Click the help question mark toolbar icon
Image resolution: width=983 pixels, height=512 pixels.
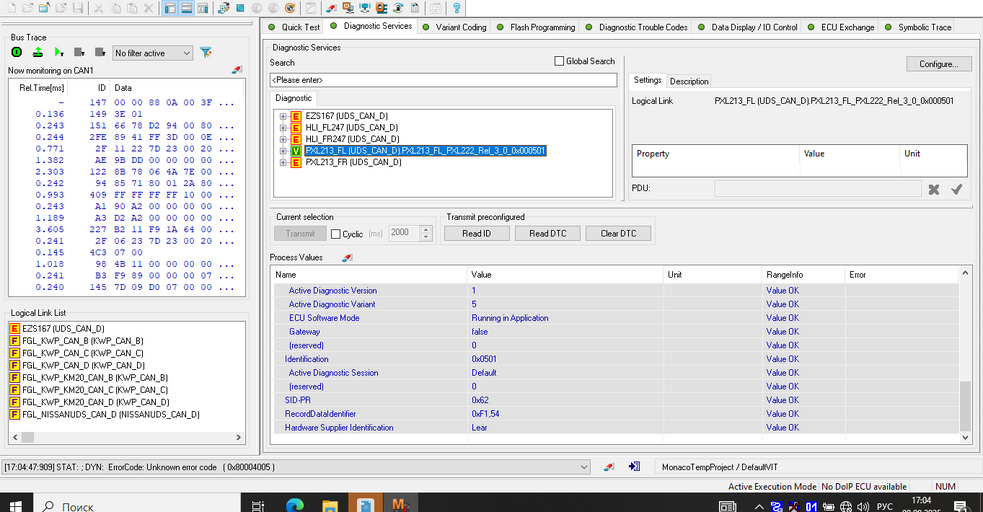(456, 8)
